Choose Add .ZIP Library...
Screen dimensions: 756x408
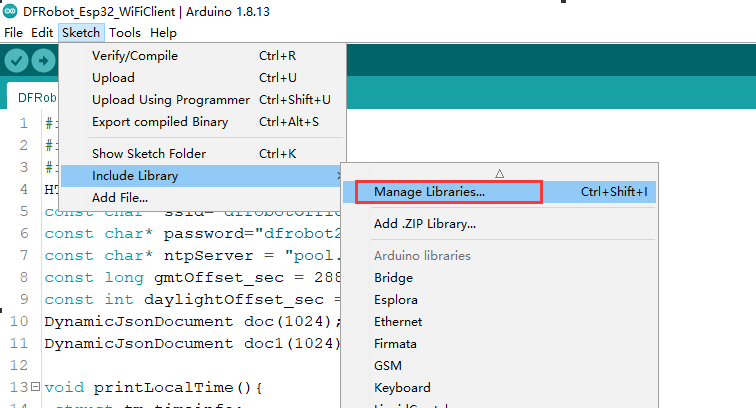(500, 224)
